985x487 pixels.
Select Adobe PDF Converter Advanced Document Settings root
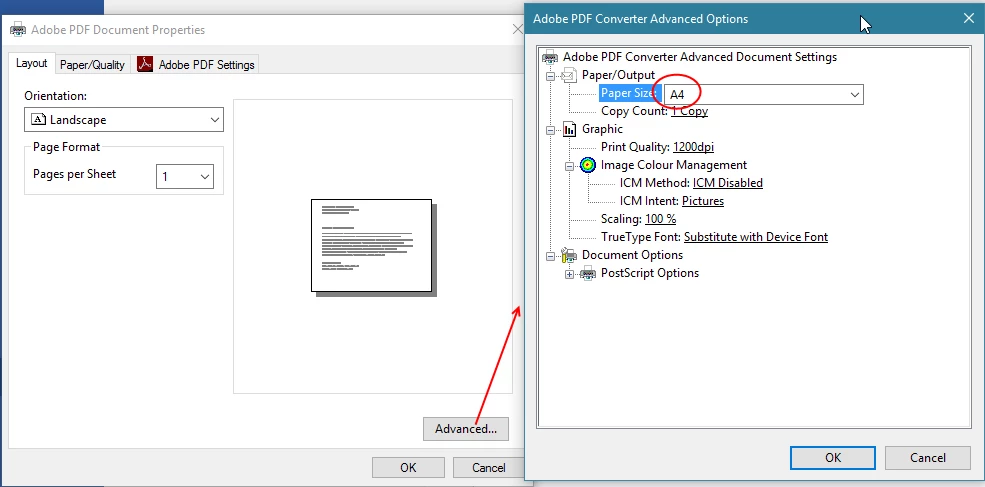pyautogui.click(x=700, y=57)
